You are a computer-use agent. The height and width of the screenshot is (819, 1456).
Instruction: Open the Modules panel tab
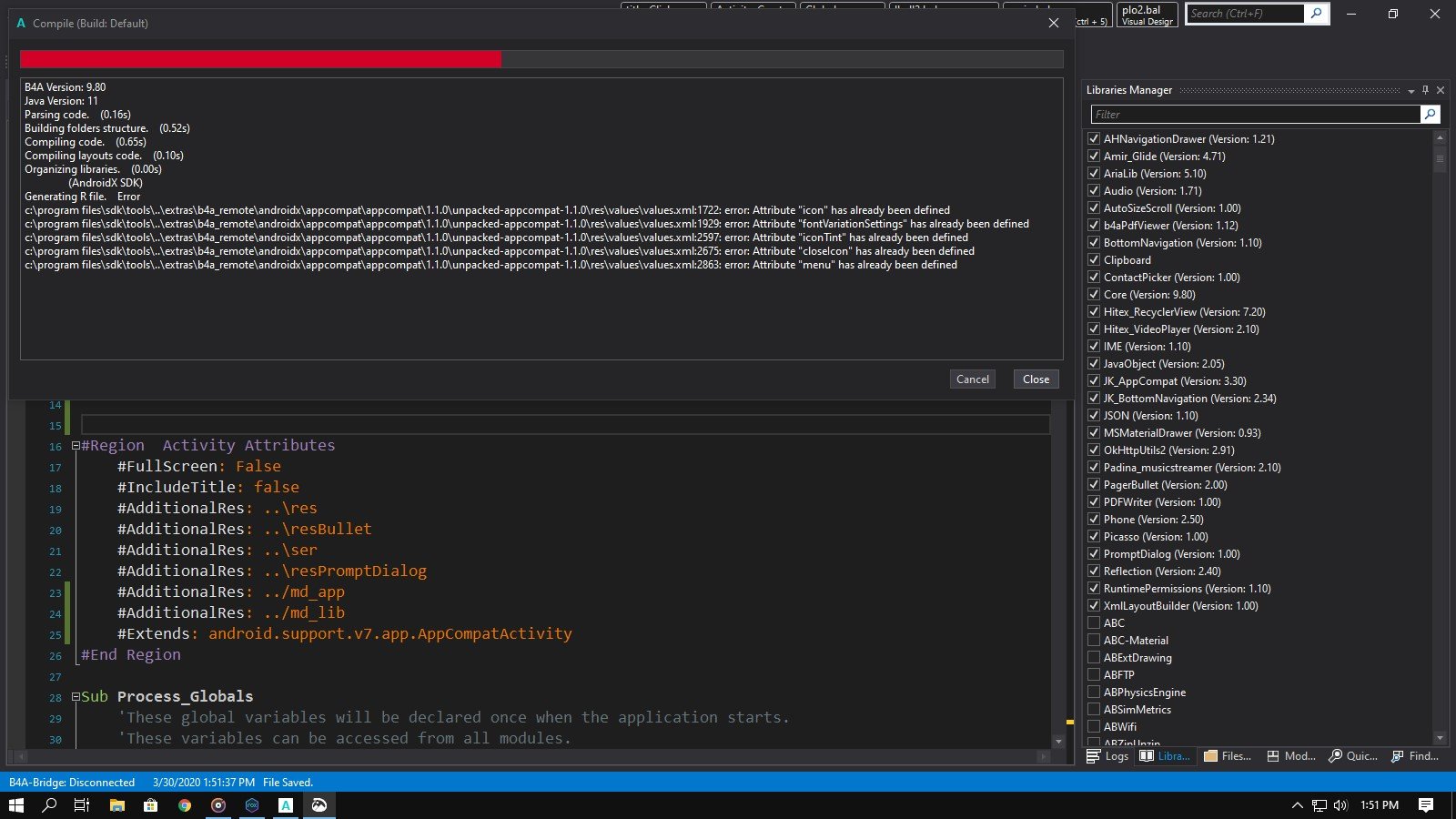1290,756
